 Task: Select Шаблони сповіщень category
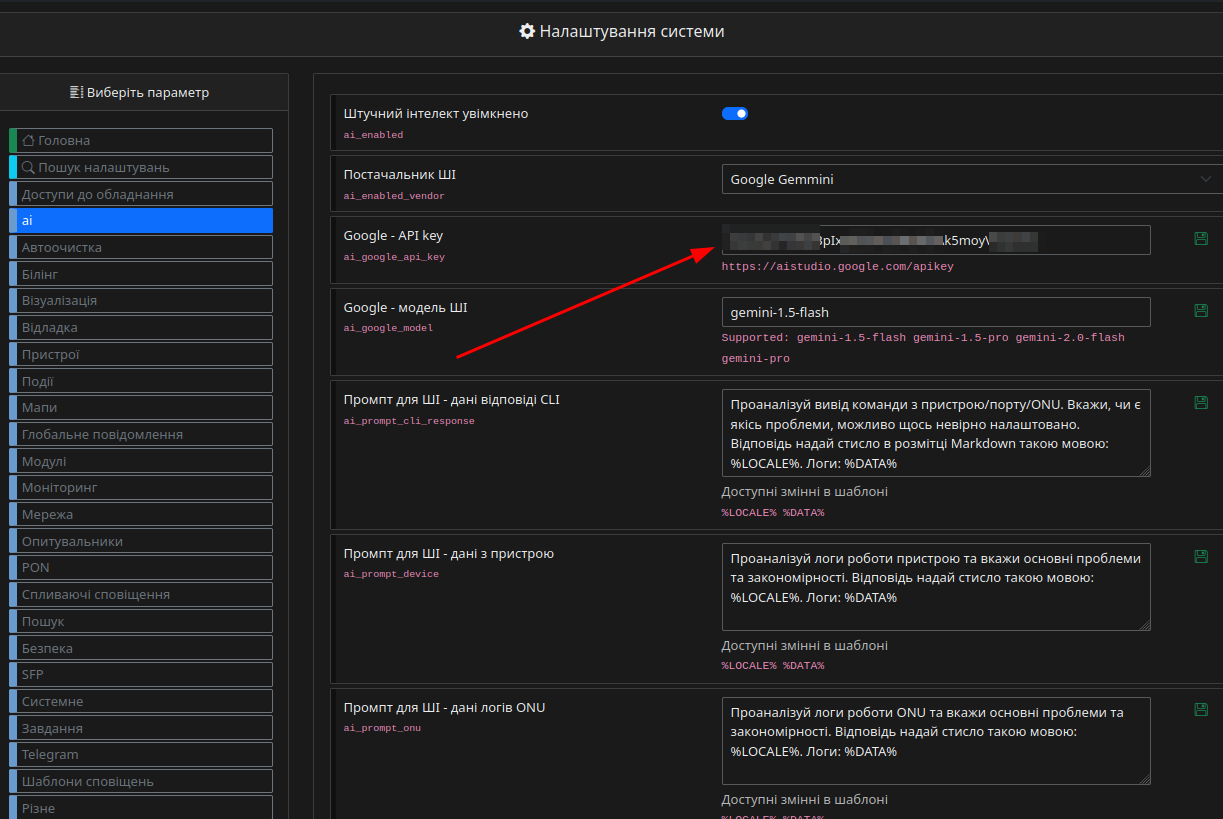[141, 781]
